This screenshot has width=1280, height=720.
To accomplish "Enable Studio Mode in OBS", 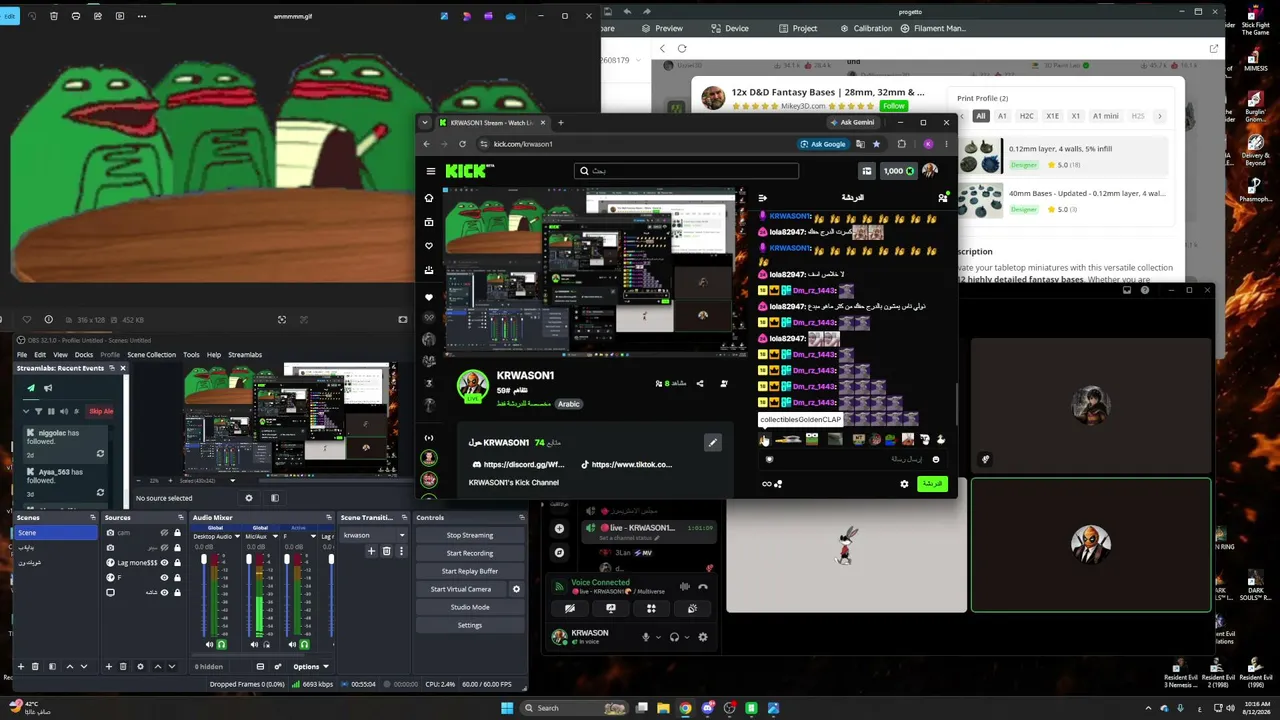I will tap(470, 607).
